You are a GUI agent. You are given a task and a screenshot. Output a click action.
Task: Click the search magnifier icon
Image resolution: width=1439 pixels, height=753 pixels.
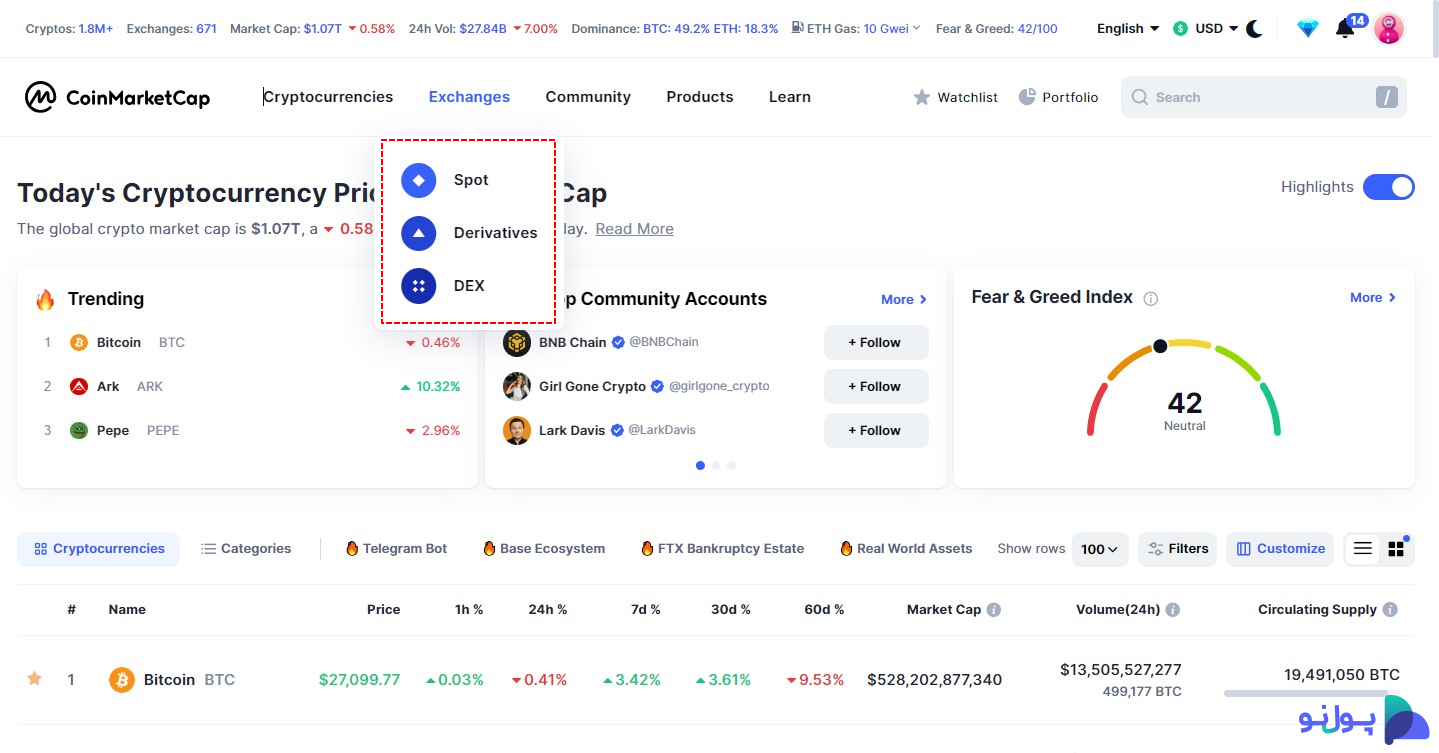[x=1140, y=97]
